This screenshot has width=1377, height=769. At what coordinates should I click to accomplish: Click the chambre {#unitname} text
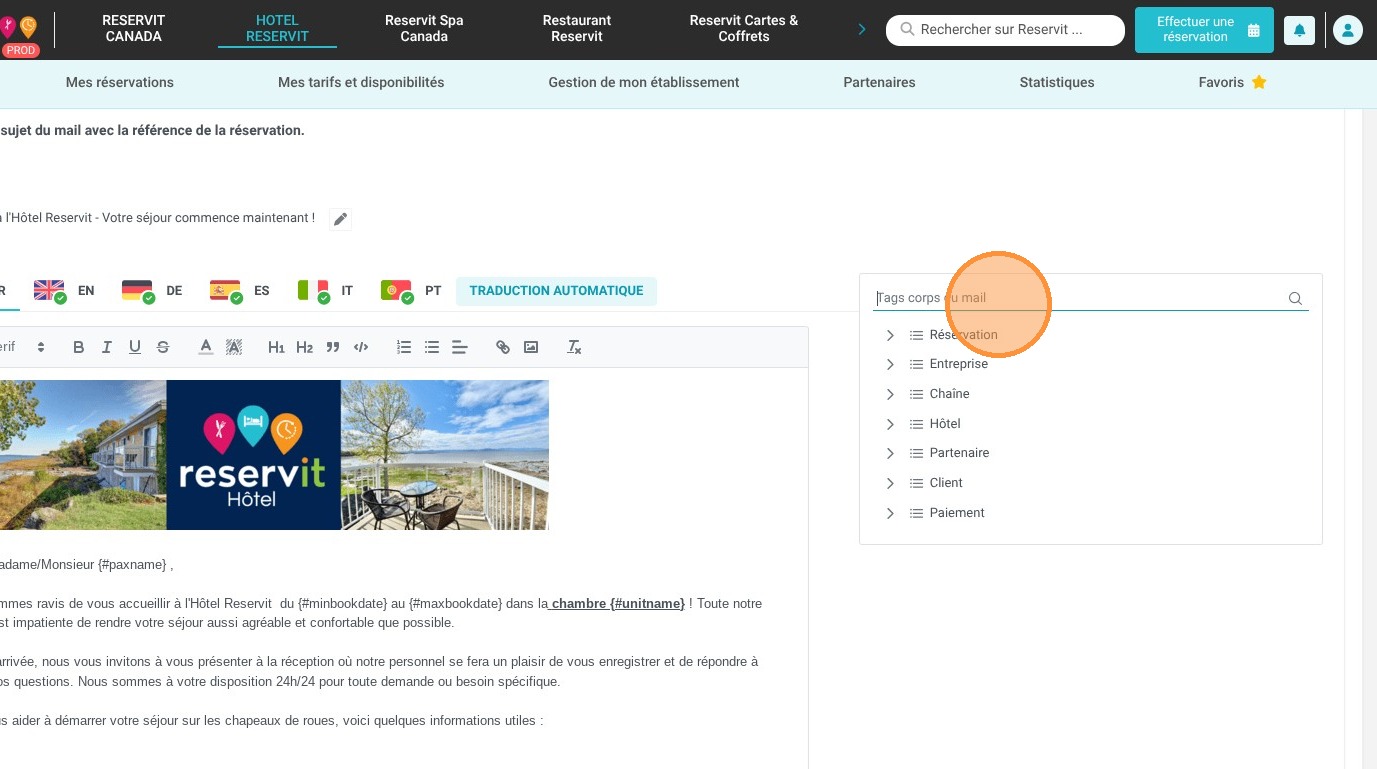tap(618, 604)
